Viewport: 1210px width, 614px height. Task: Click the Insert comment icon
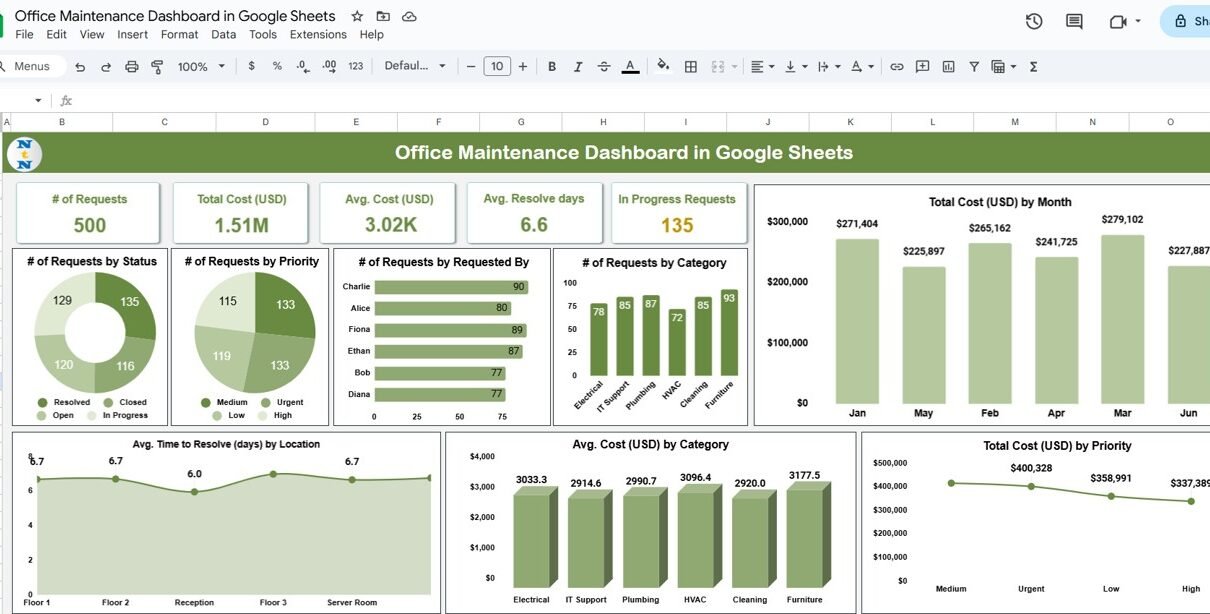tap(922, 66)
